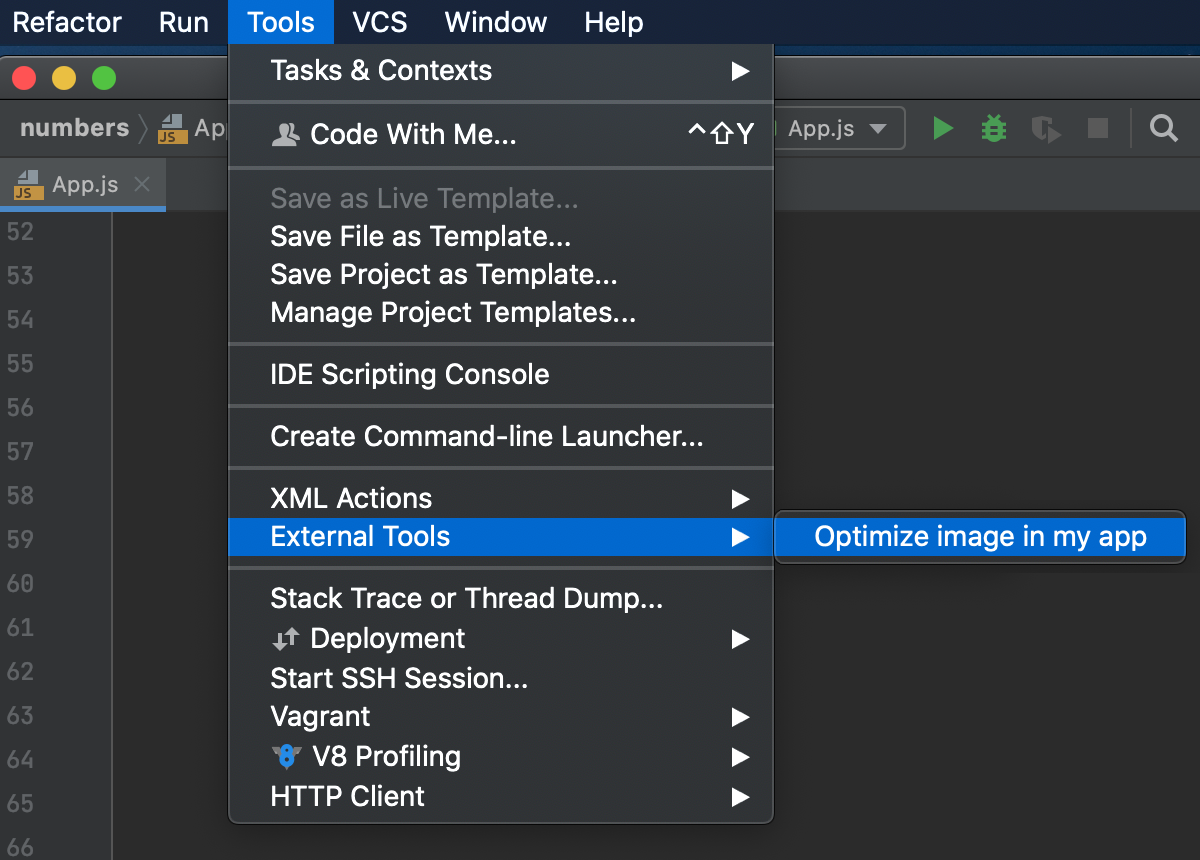Viewport: 1200px width, 860px height.
Task: Open IDE Scripting Console
Action: (410, 375)
